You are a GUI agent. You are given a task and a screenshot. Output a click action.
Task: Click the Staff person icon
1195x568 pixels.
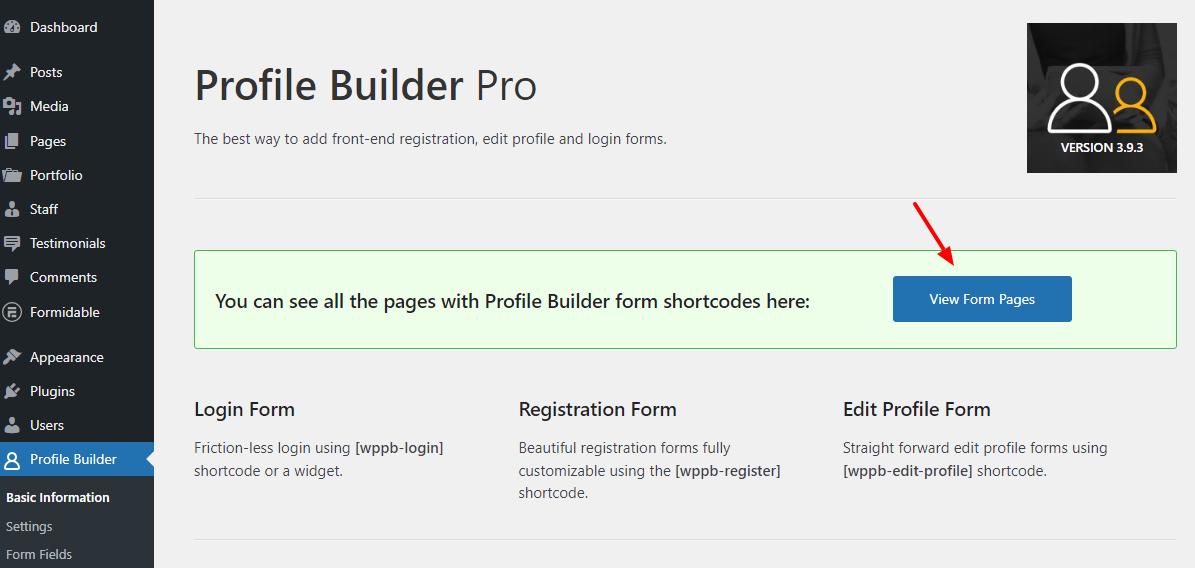[12, 209]
